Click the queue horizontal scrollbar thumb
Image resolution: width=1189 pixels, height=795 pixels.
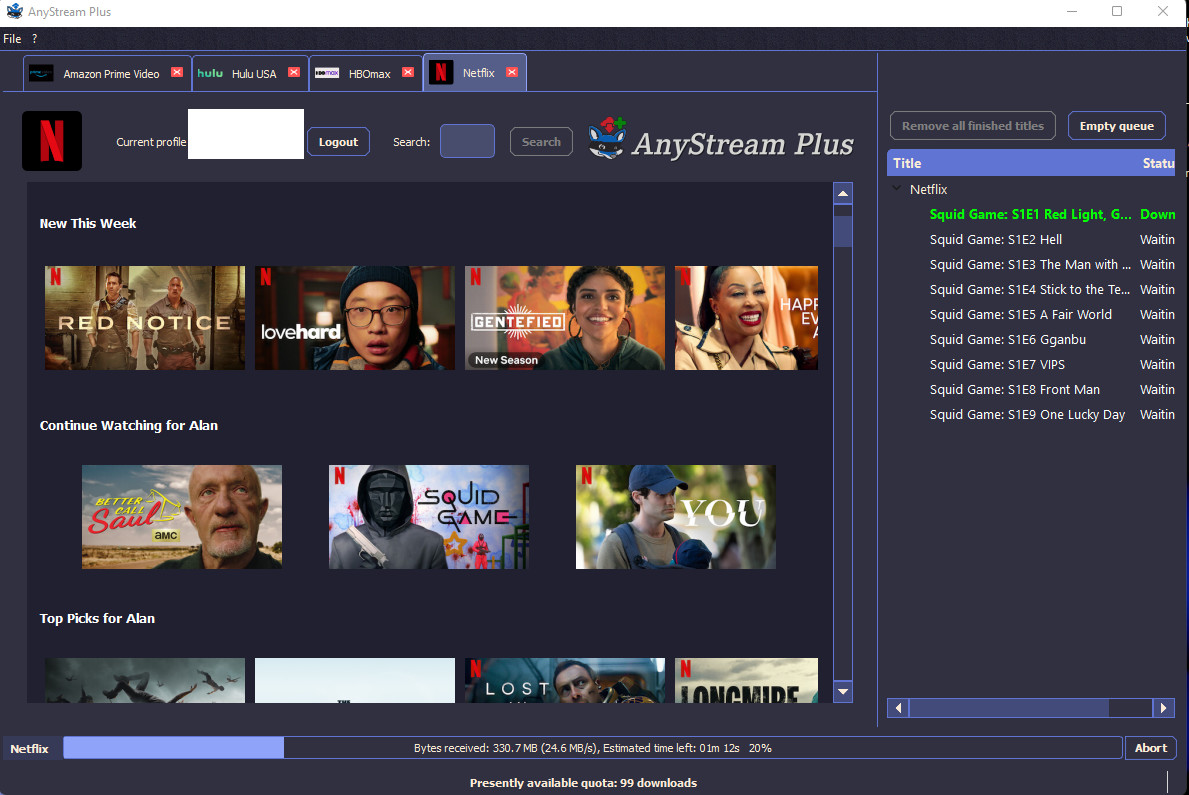click(x=1009, y=708)
